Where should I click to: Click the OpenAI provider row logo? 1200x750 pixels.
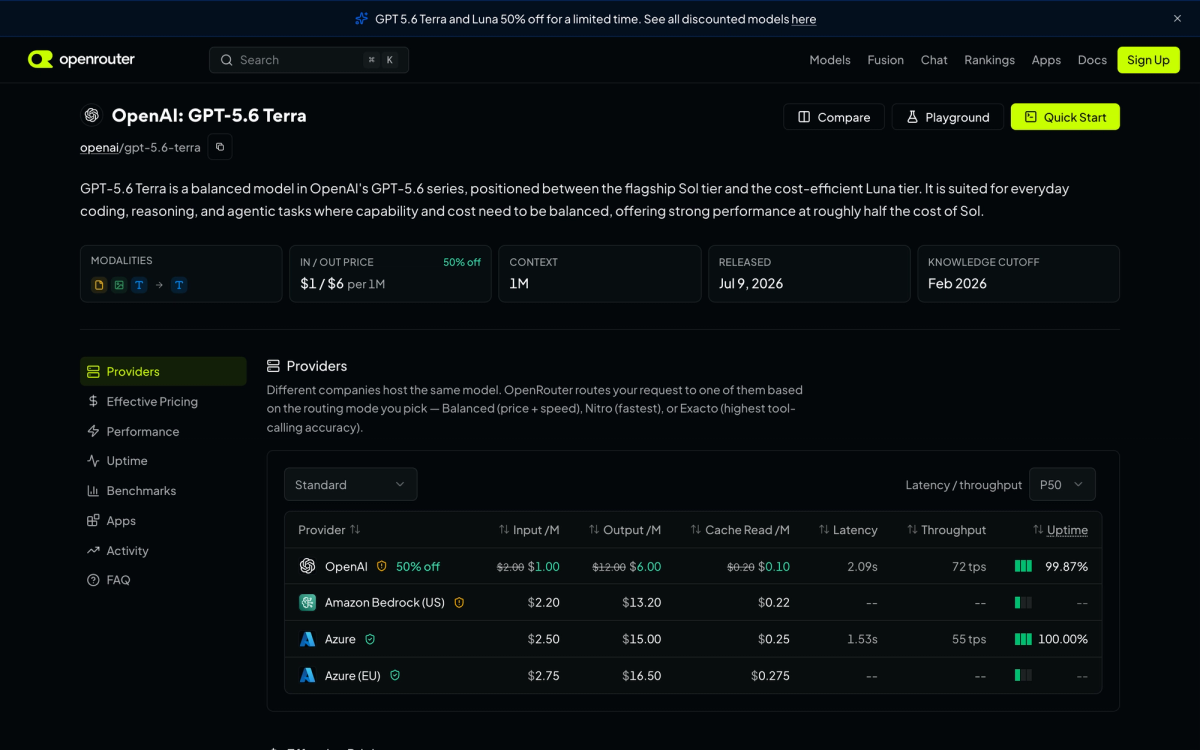coord(308,566)
